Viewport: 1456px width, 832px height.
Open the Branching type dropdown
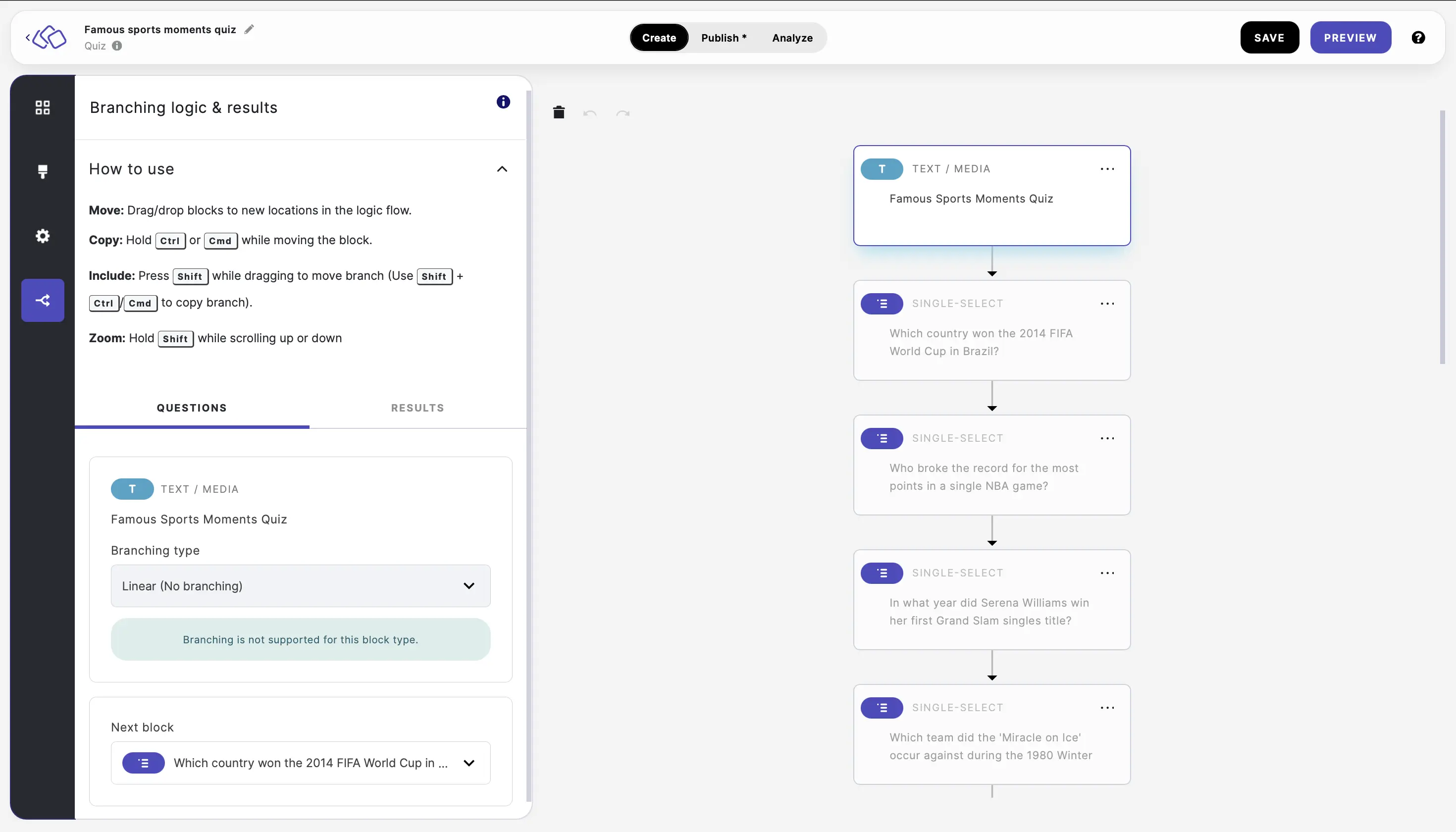coord(301,586)
